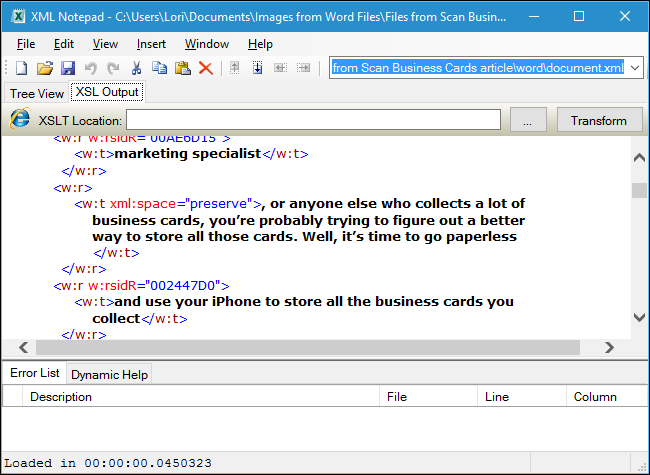Click into the XSLT Location text field

[313, 120]
